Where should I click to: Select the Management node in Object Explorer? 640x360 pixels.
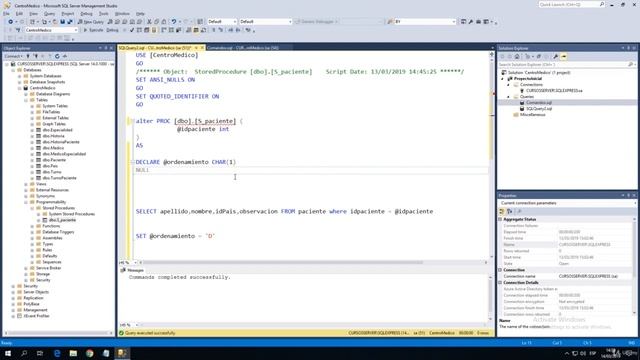click(x=35, y=310)
